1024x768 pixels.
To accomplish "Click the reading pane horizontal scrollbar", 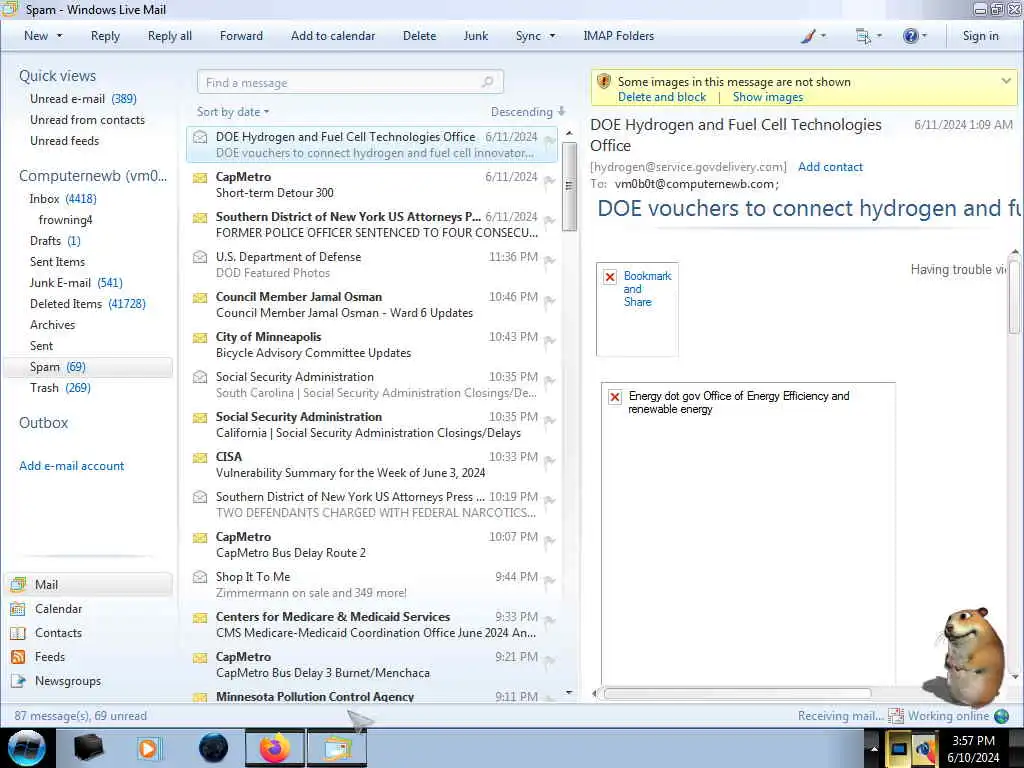I will [x=737, y=694].
